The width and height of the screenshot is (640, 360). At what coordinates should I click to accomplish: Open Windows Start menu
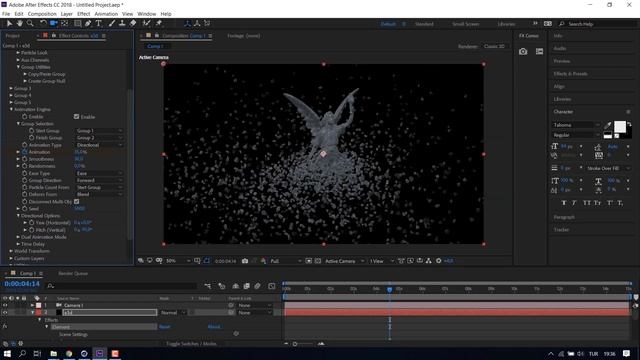pos(7,353)
